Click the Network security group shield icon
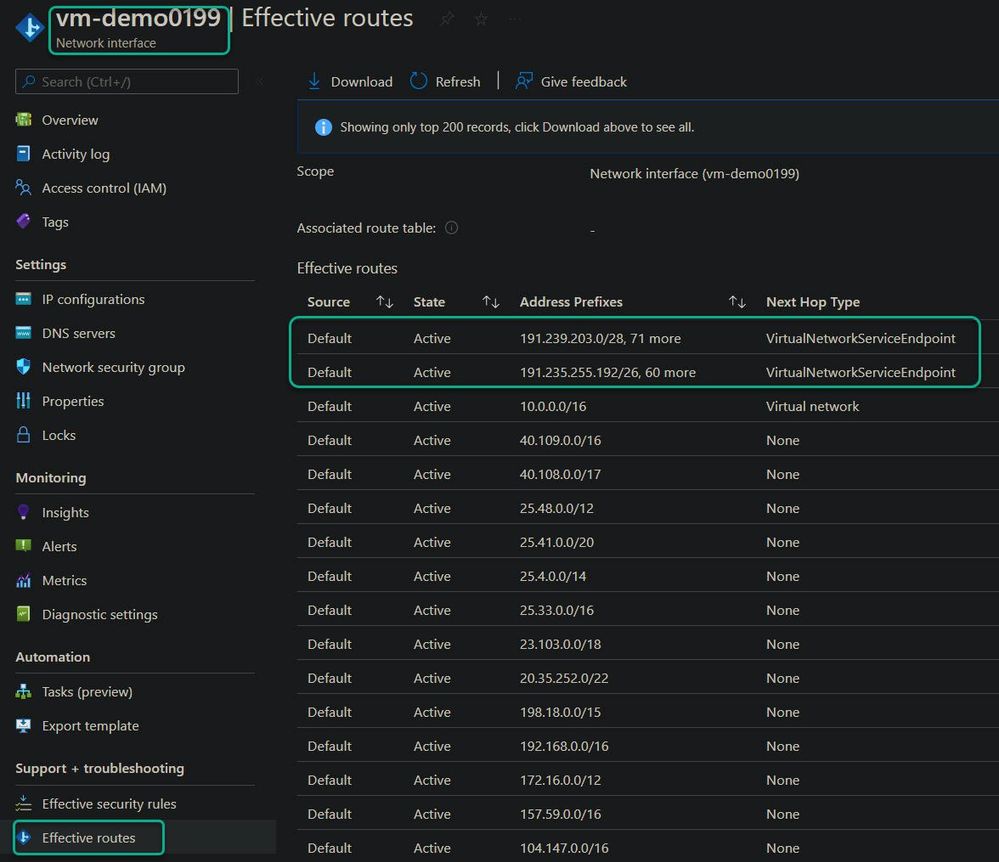999x862 pixels. click(24, 367)
